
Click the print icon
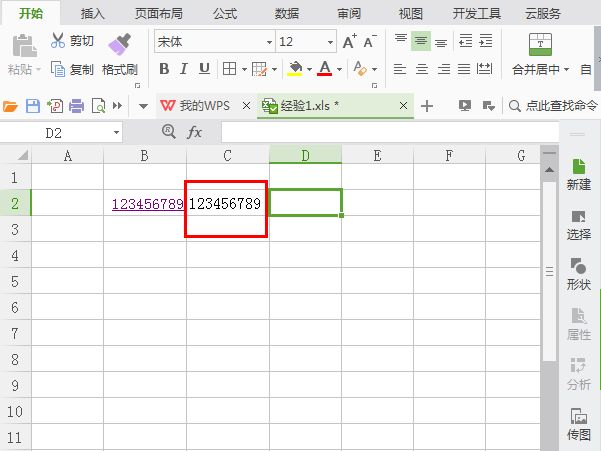76,106
